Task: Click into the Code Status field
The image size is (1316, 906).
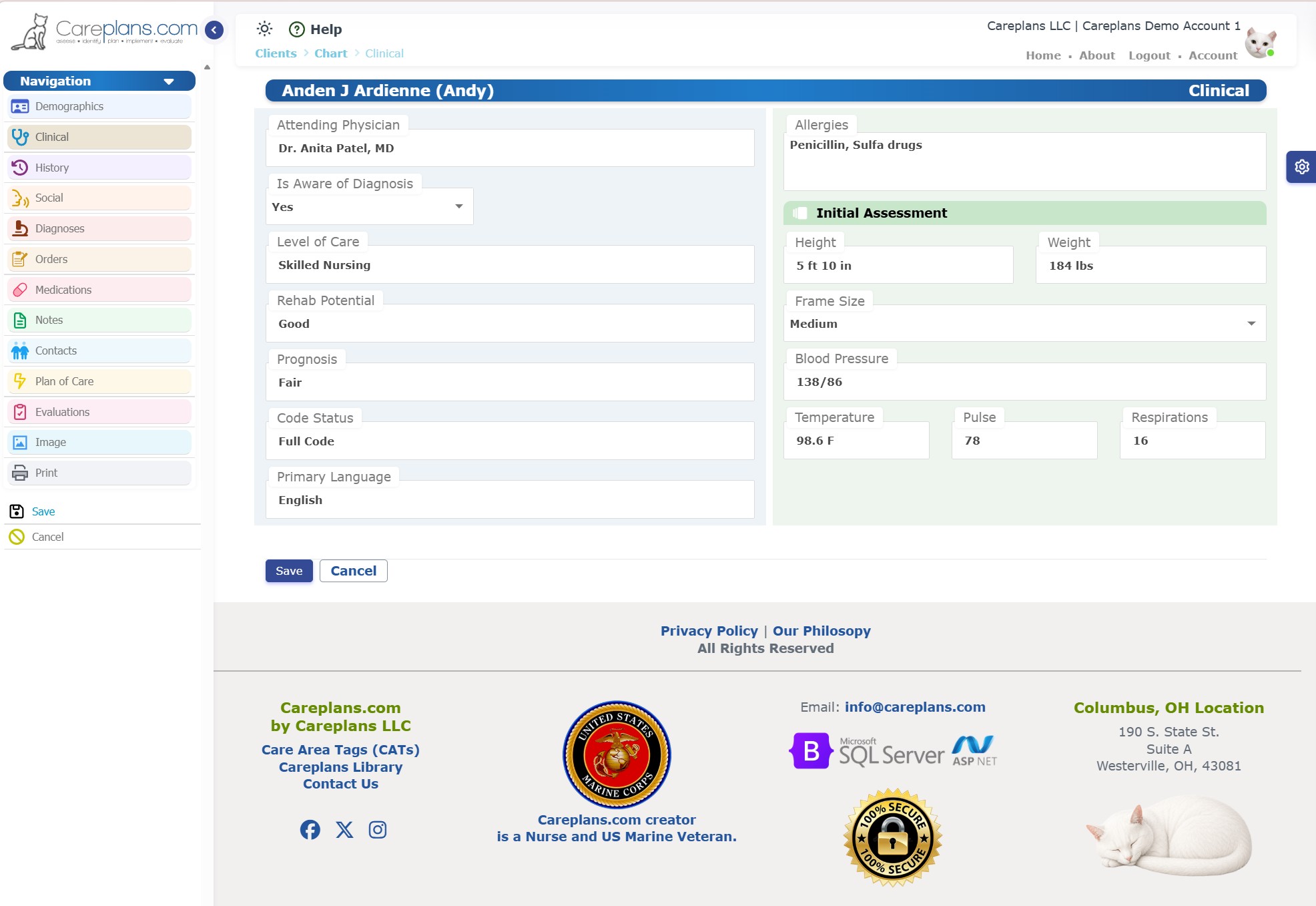Action: (x=510, y=441)
